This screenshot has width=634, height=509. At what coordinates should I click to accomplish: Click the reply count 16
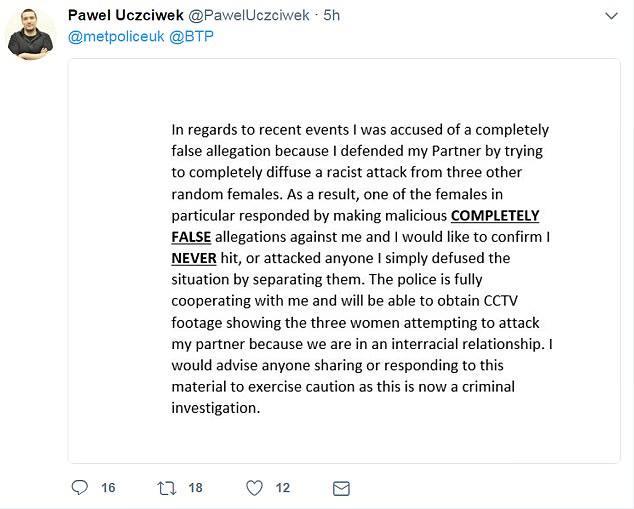click(x=108, y=488)
